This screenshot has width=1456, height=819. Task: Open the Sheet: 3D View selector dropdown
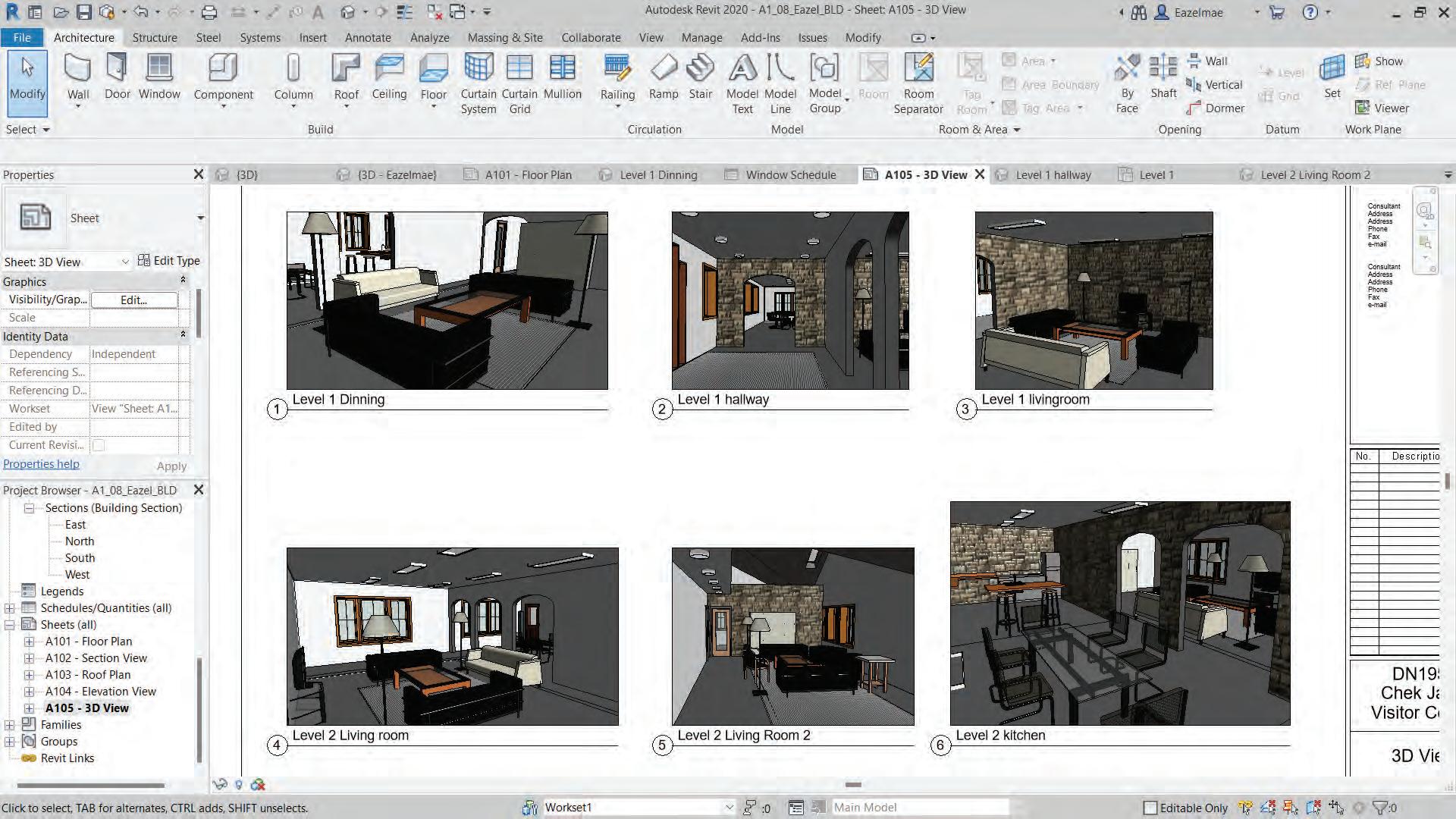[125, 262]
